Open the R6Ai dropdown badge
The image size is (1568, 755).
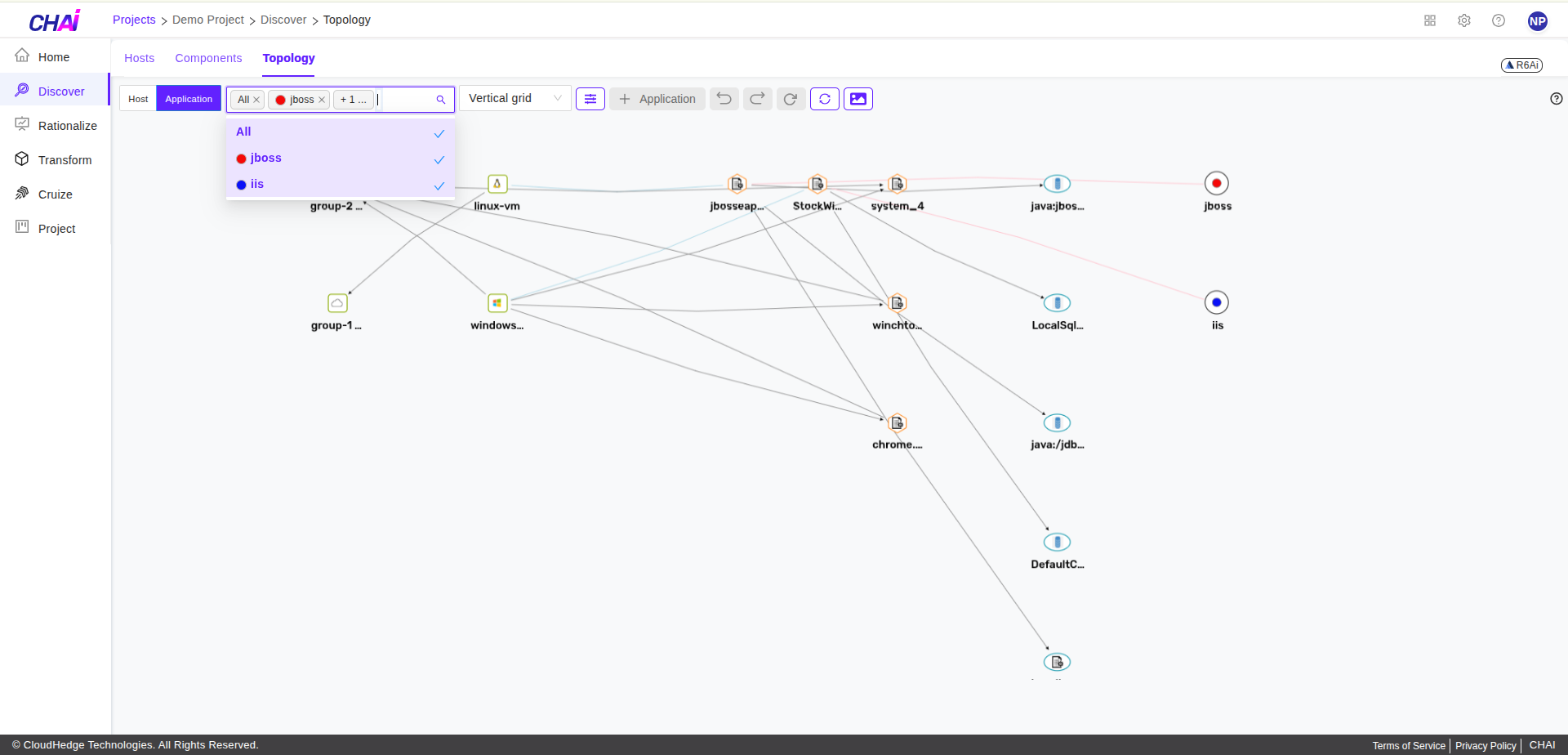1521,65
